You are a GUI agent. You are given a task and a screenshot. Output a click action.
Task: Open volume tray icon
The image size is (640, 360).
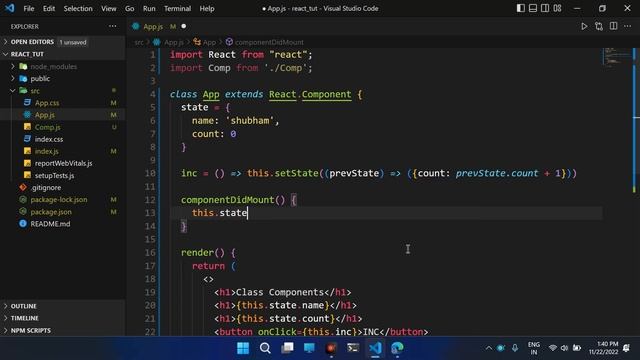(x=564, y=348)
